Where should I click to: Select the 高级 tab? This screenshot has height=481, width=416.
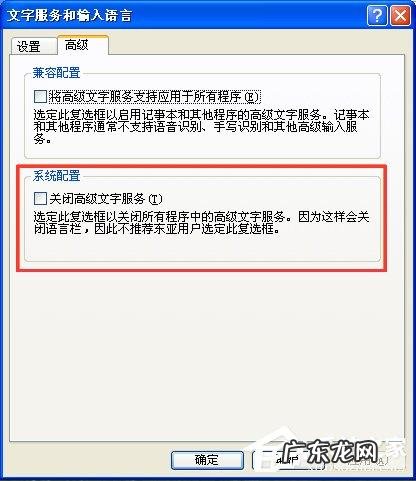[83, 44]
